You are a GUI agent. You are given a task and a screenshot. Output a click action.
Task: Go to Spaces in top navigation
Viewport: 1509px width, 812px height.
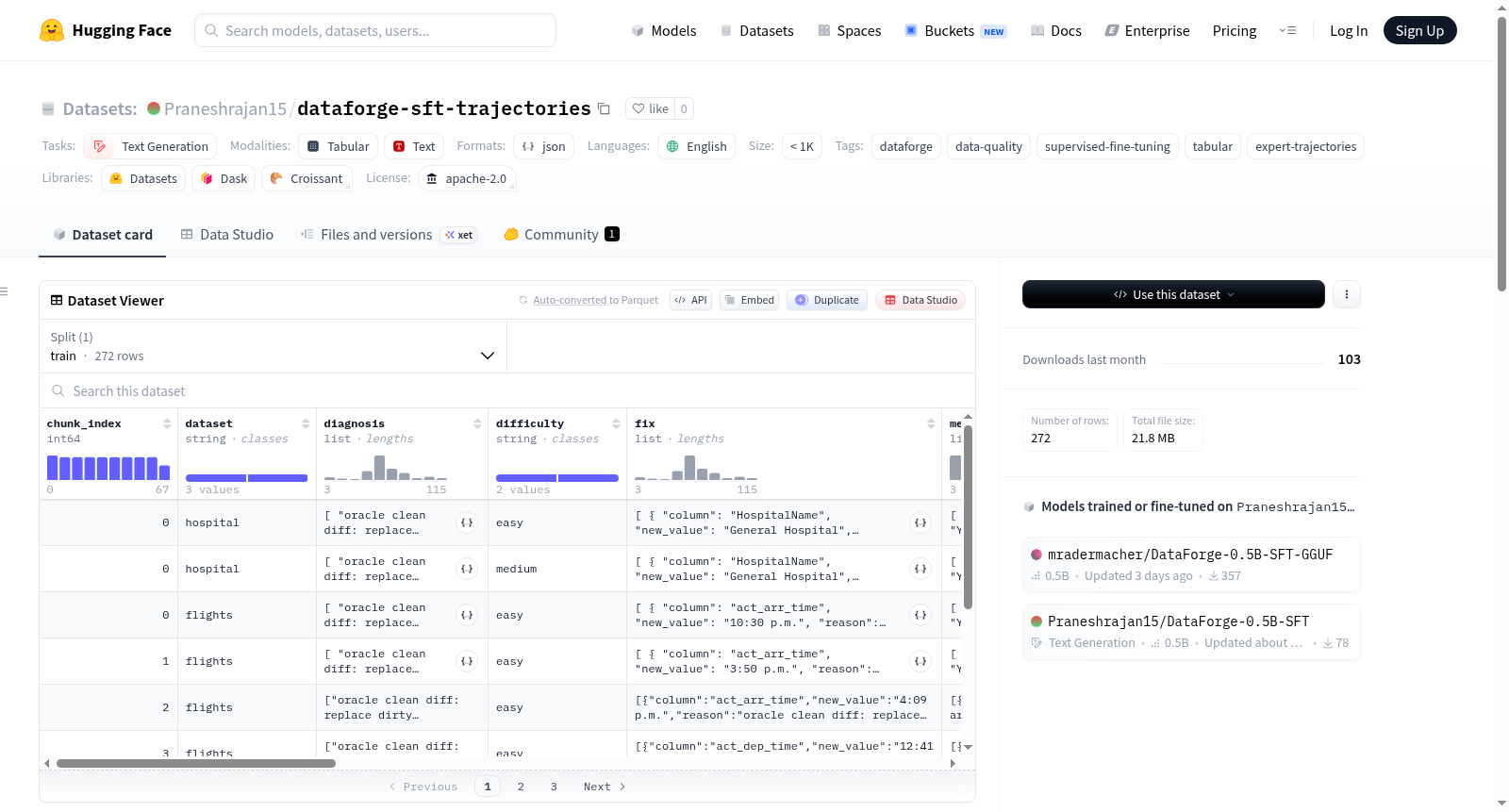click(x=850, y=30)
